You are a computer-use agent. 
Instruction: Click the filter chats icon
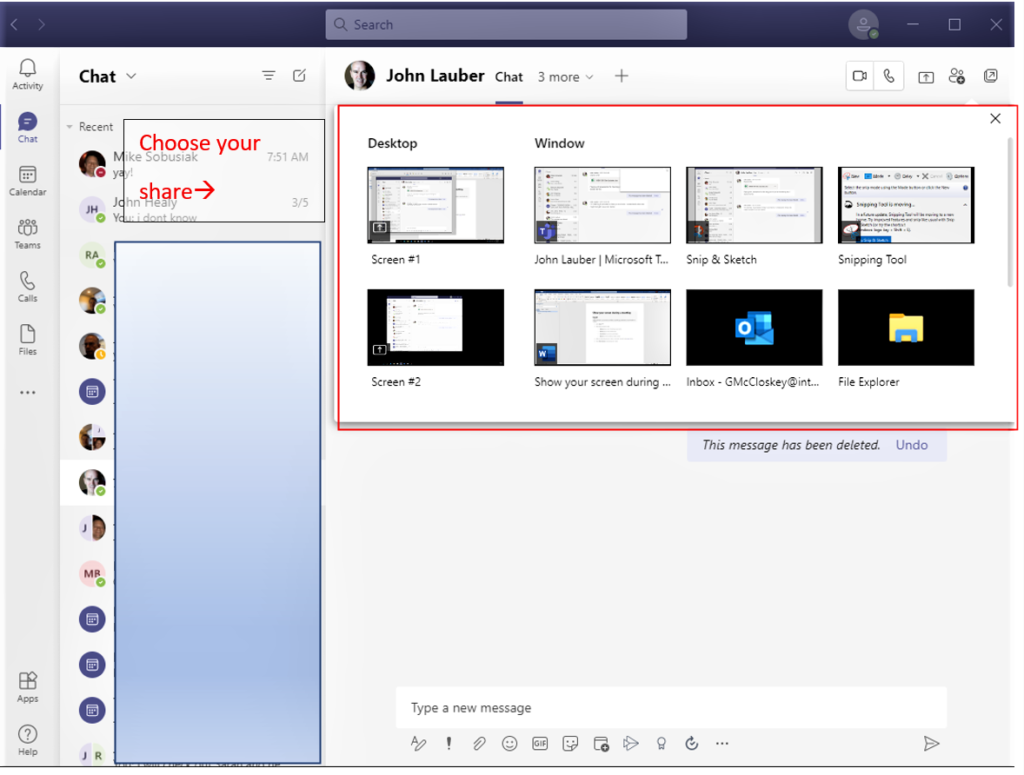[x=268, y=76]
